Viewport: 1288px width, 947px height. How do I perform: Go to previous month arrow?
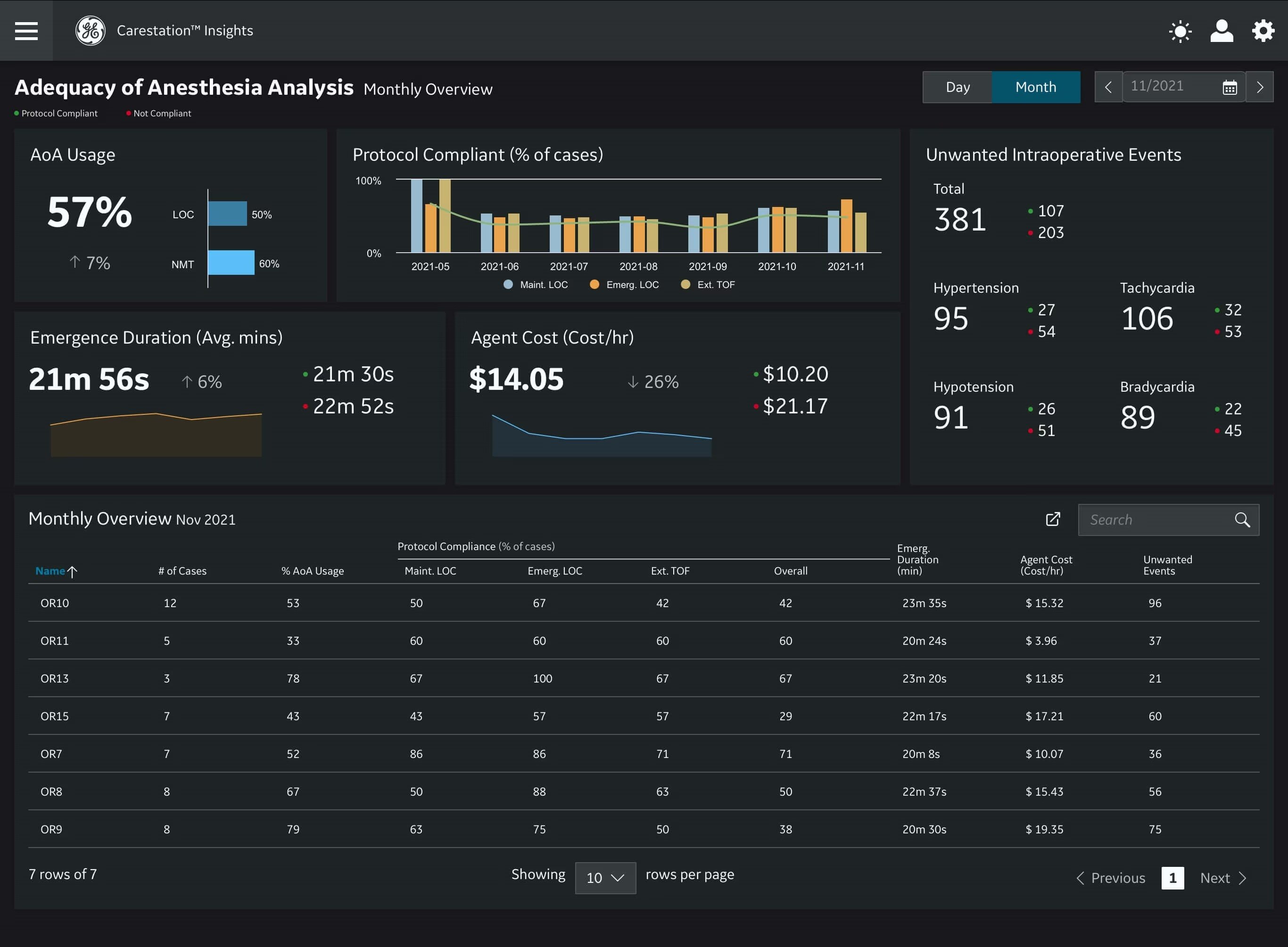tap(1108, 87)
